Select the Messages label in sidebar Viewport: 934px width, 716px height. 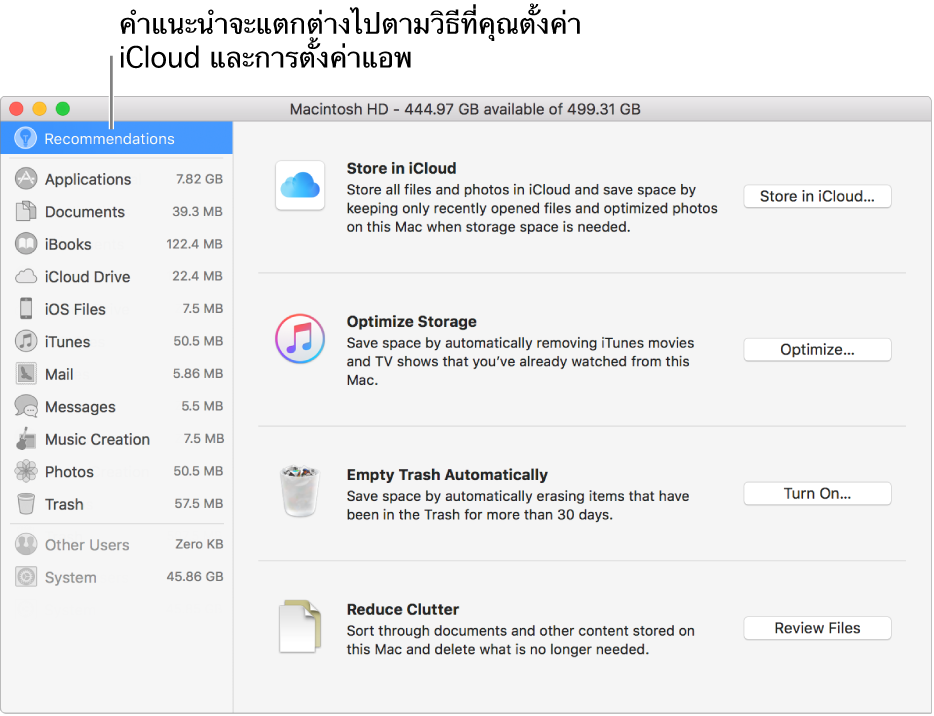coord(80,407)
